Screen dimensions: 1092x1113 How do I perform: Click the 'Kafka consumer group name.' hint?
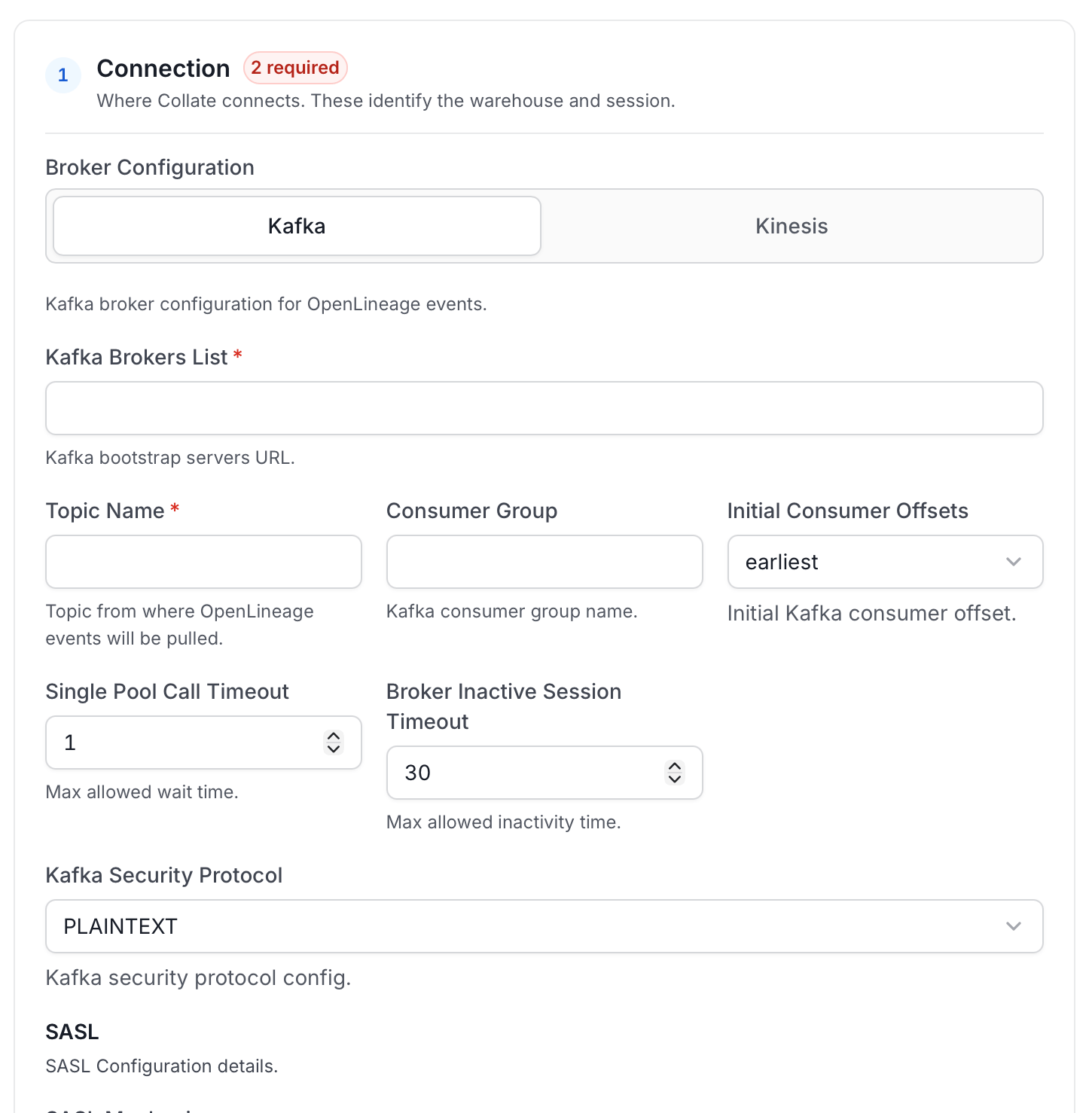(x=512, y=611)
